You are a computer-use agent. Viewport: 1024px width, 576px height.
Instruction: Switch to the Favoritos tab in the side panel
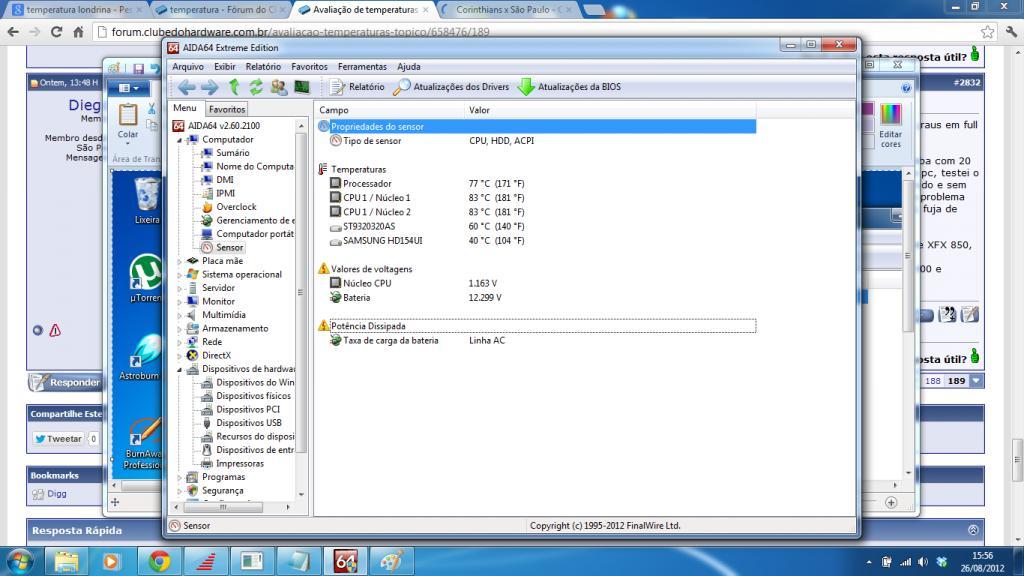click(x=227, y=110)
